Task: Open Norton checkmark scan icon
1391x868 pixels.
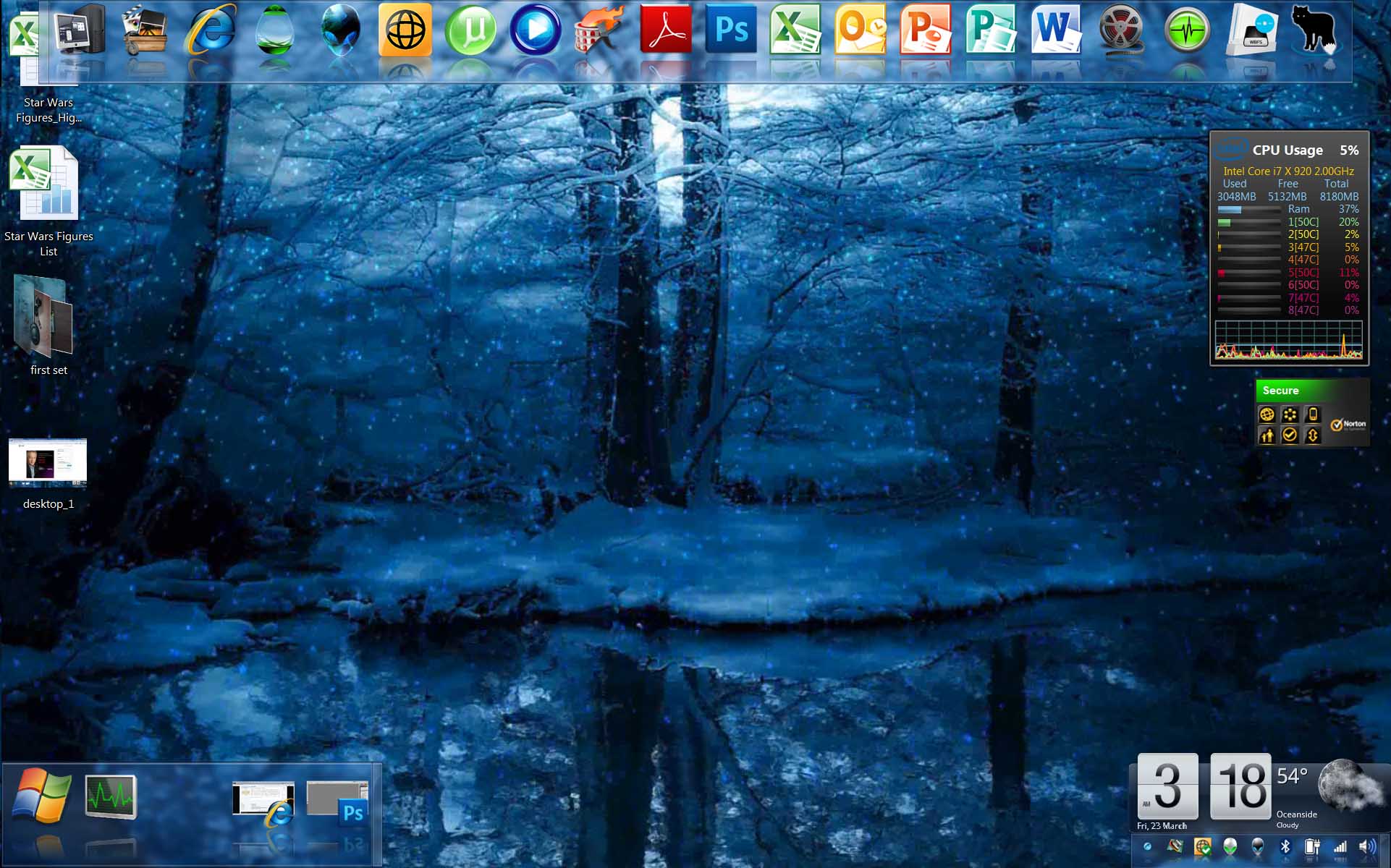Action: [x=1289, y=435]
